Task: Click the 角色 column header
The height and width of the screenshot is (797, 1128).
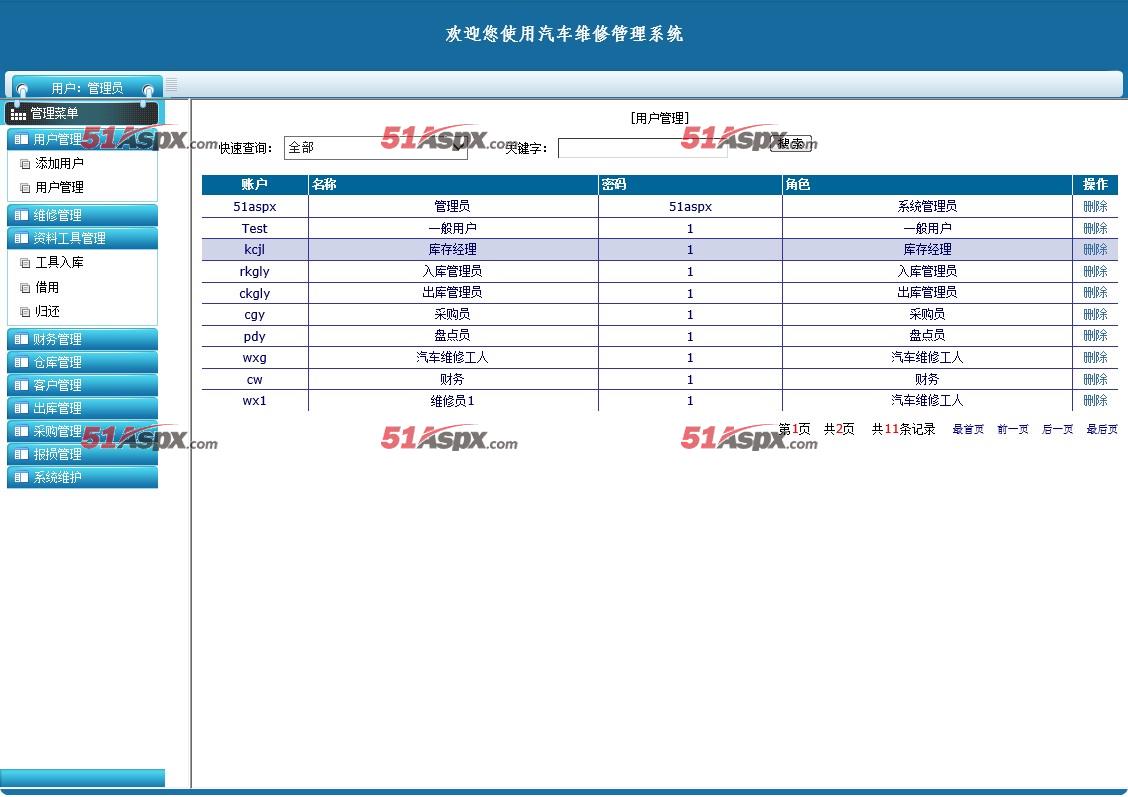Action: [x=927, y=185]
